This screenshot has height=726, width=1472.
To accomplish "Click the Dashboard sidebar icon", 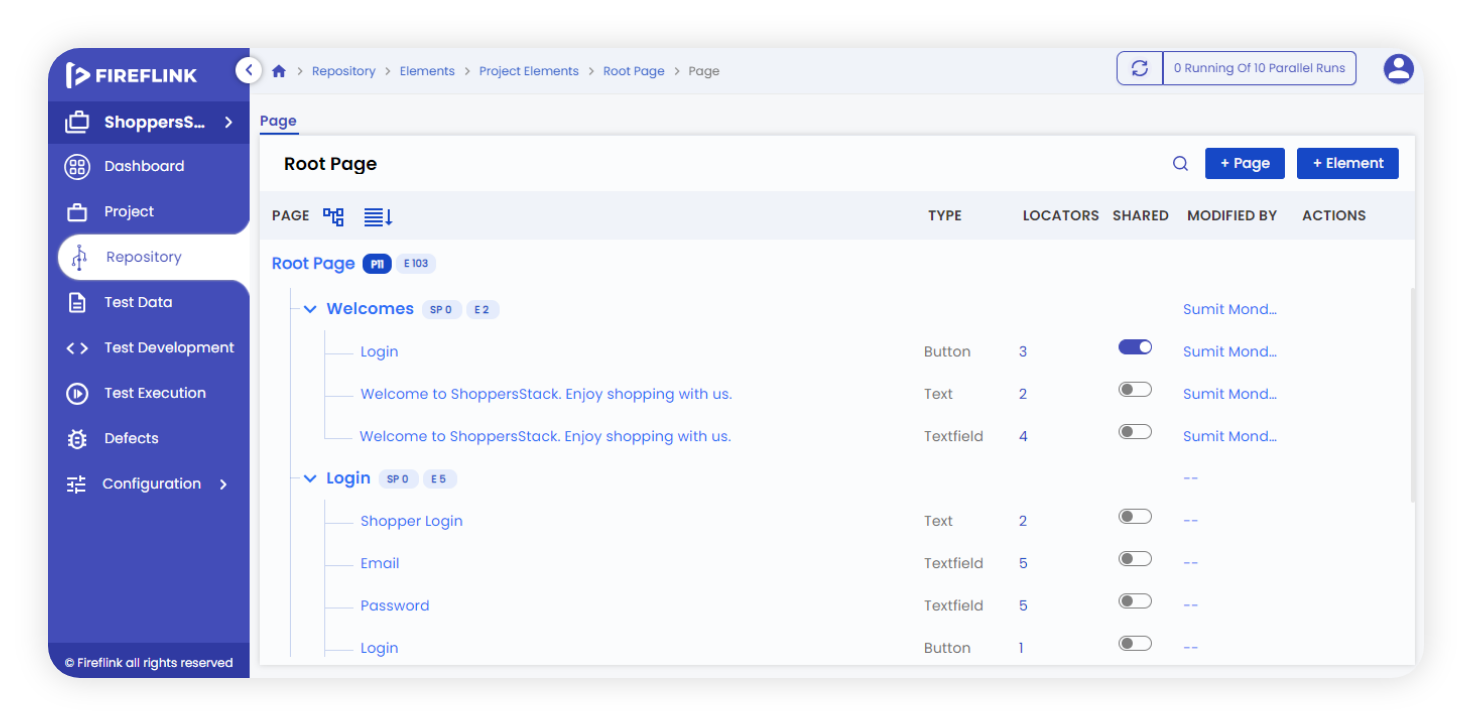I will pyautogui.click(x=77, y=167).
